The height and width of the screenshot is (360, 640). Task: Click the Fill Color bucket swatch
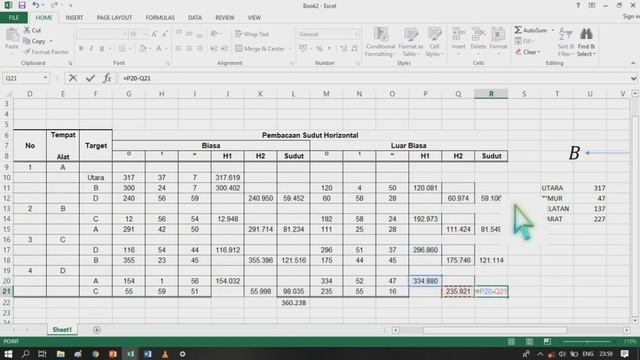142,49
